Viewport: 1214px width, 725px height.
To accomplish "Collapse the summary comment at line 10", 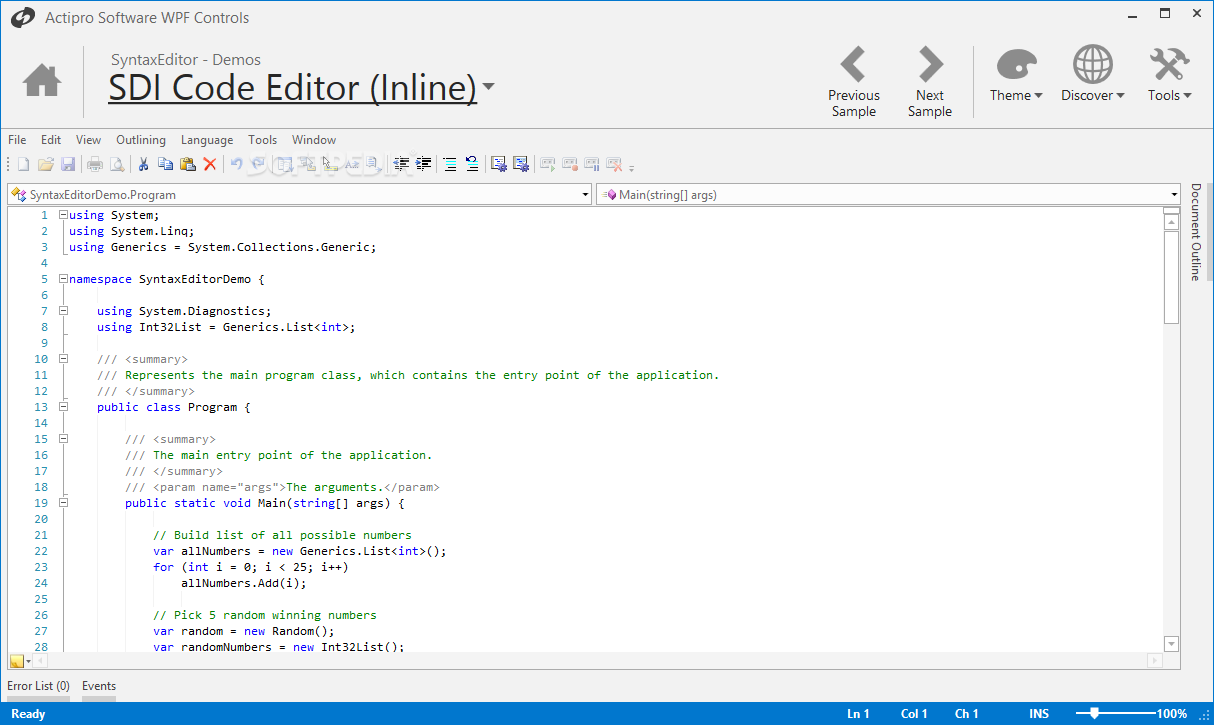I will 63,359.
